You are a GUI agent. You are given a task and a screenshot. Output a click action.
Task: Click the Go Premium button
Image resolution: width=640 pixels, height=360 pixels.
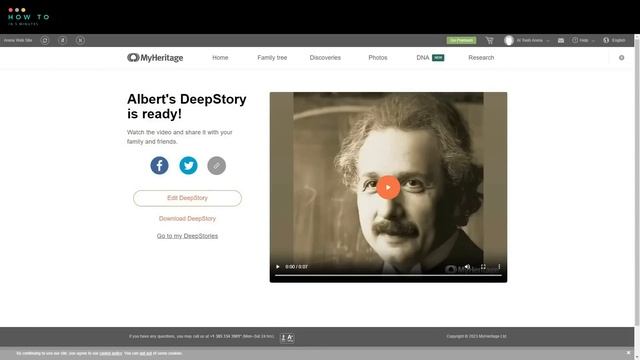click(461, 40)
